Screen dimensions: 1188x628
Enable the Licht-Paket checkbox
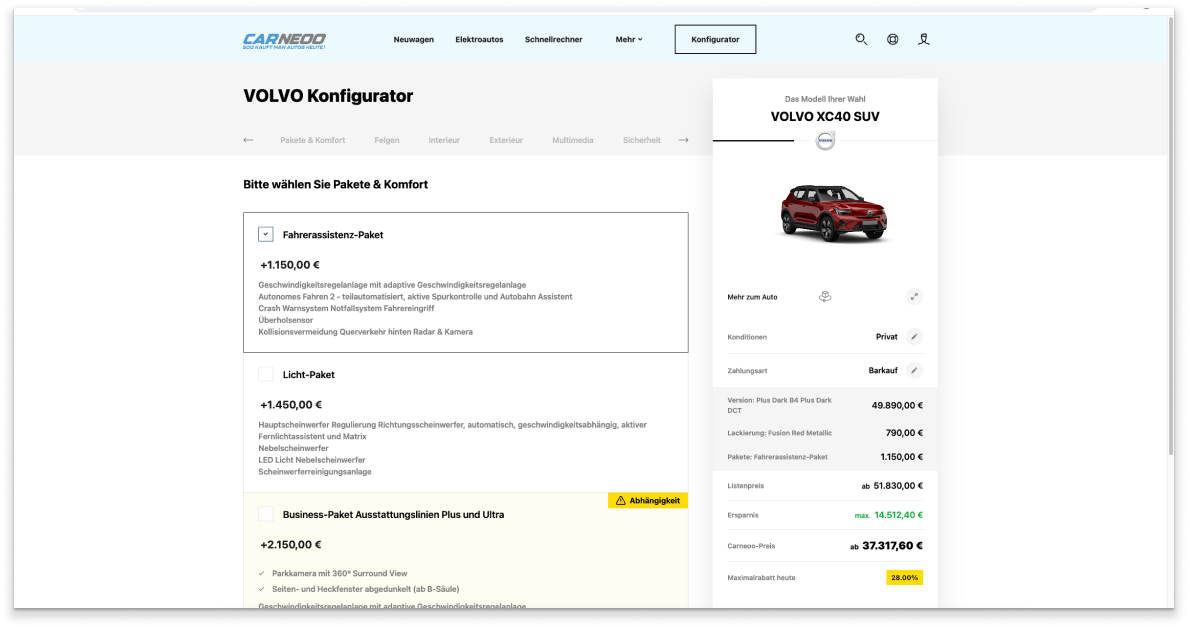point(266,374)
